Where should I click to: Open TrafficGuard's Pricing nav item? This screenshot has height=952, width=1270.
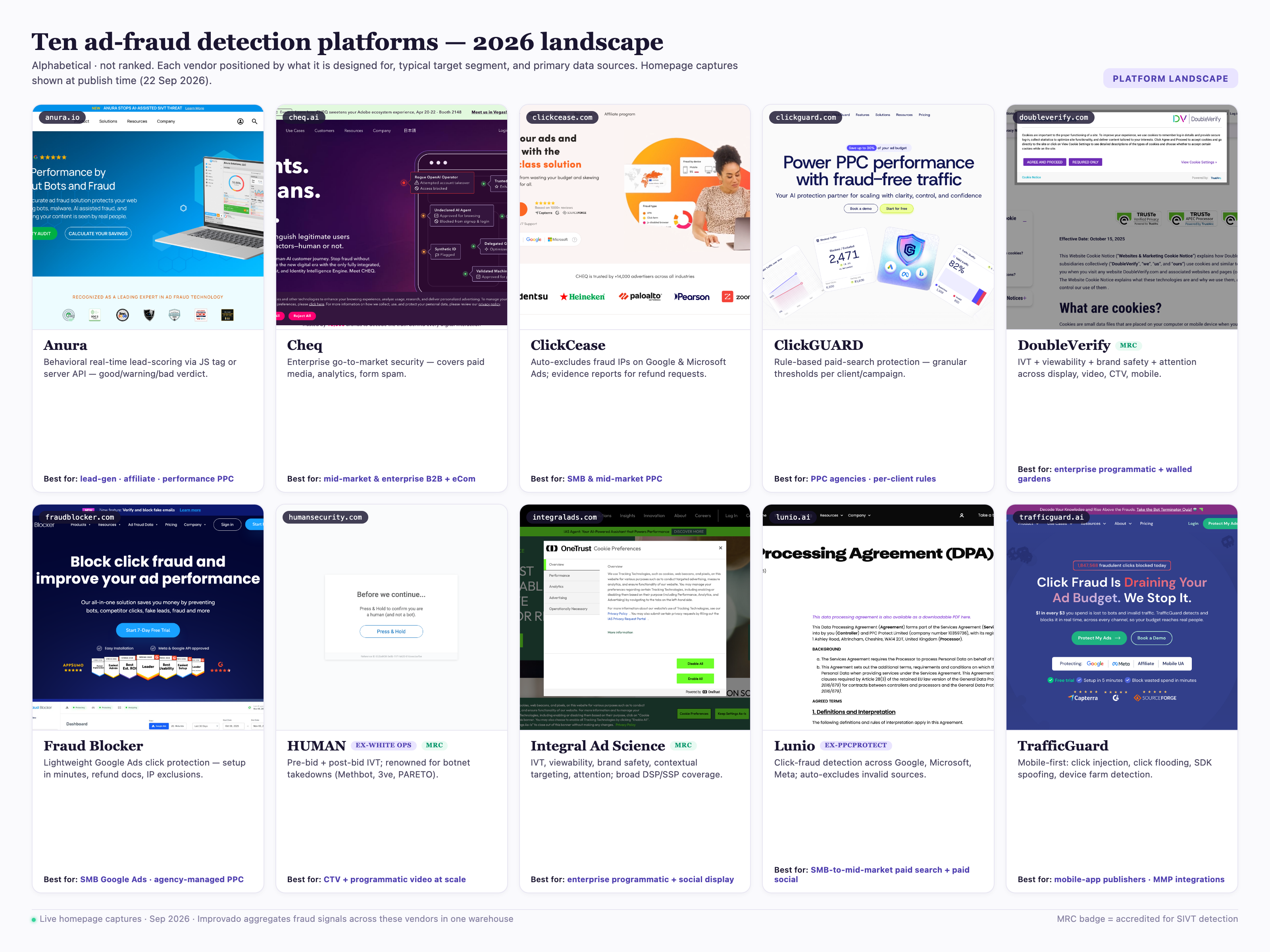pyautogui.click(x=1146, y=523)
